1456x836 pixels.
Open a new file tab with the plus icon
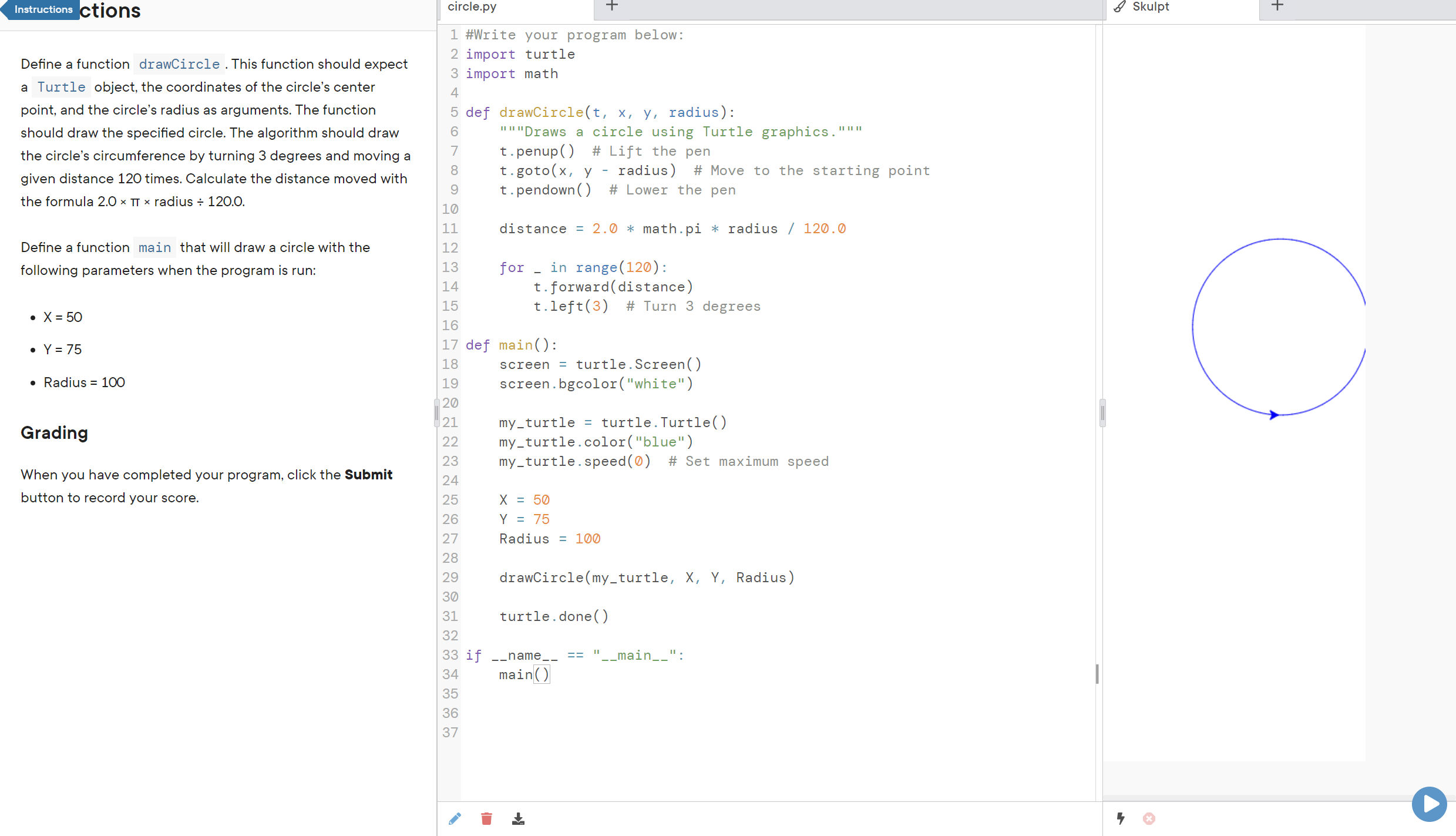(612, 6)
